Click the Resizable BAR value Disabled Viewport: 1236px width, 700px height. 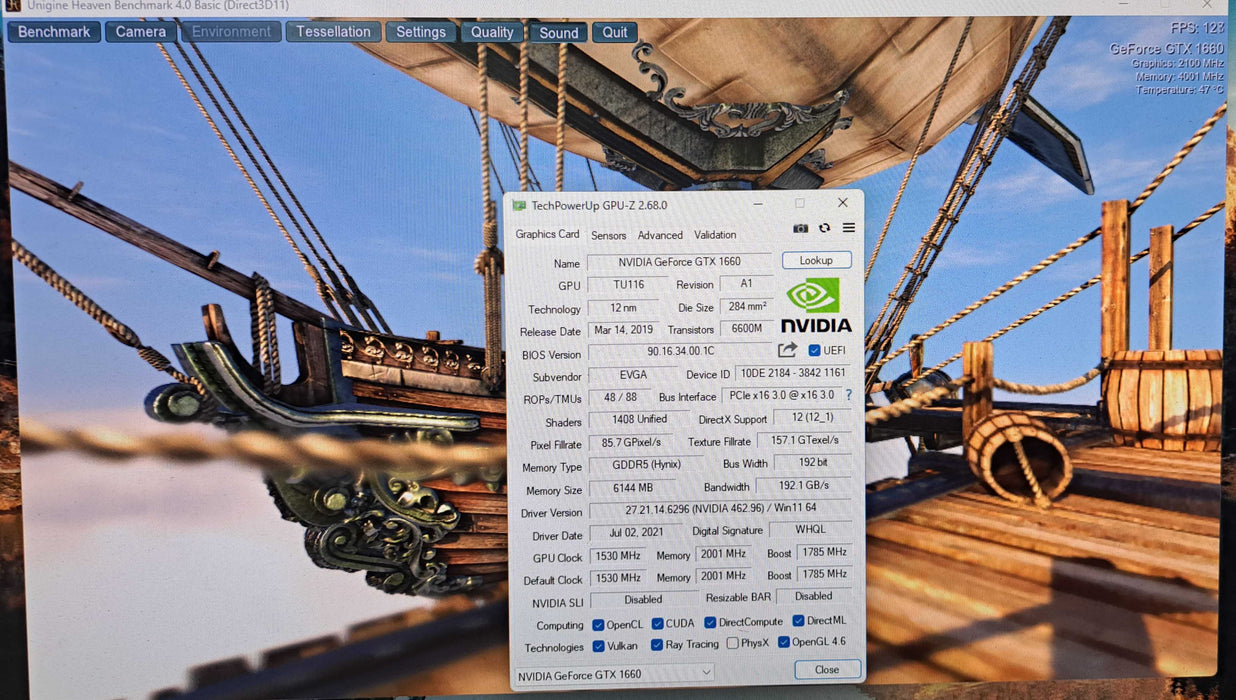(814, 596)
